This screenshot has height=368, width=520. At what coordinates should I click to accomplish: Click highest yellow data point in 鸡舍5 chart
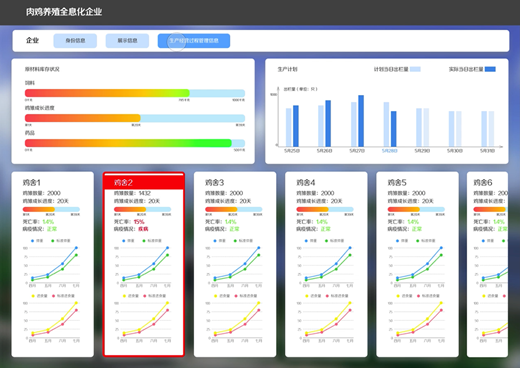pyautogui.click(x=441, y=303)
